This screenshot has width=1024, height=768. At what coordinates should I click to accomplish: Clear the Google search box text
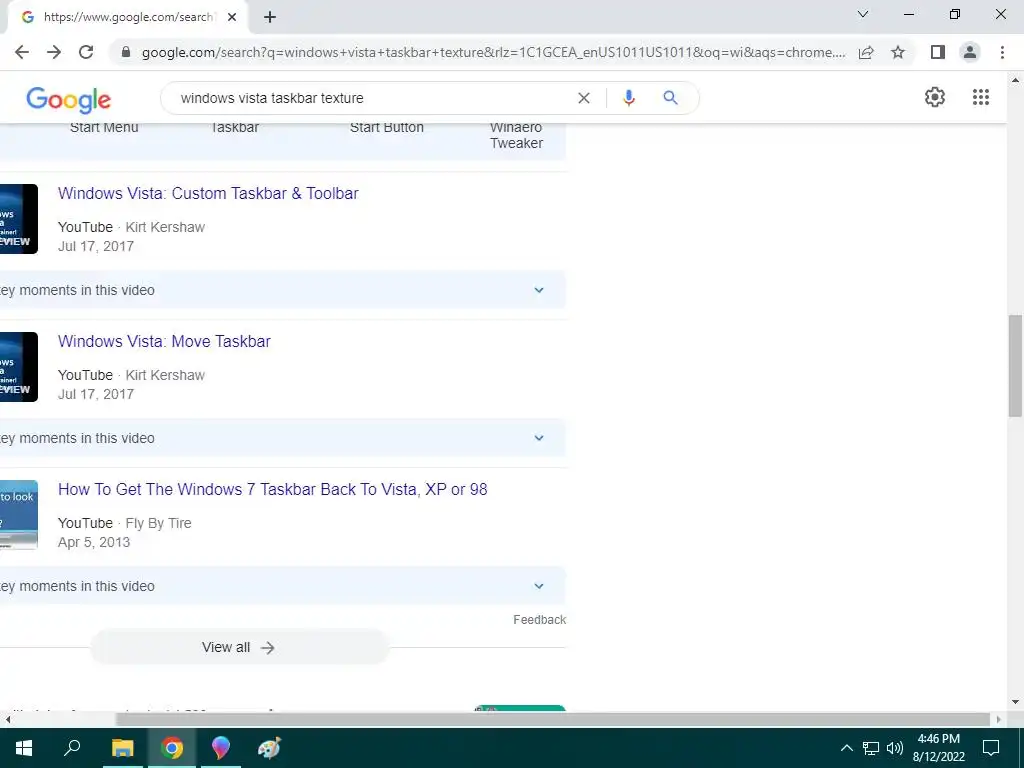point(584,98)
